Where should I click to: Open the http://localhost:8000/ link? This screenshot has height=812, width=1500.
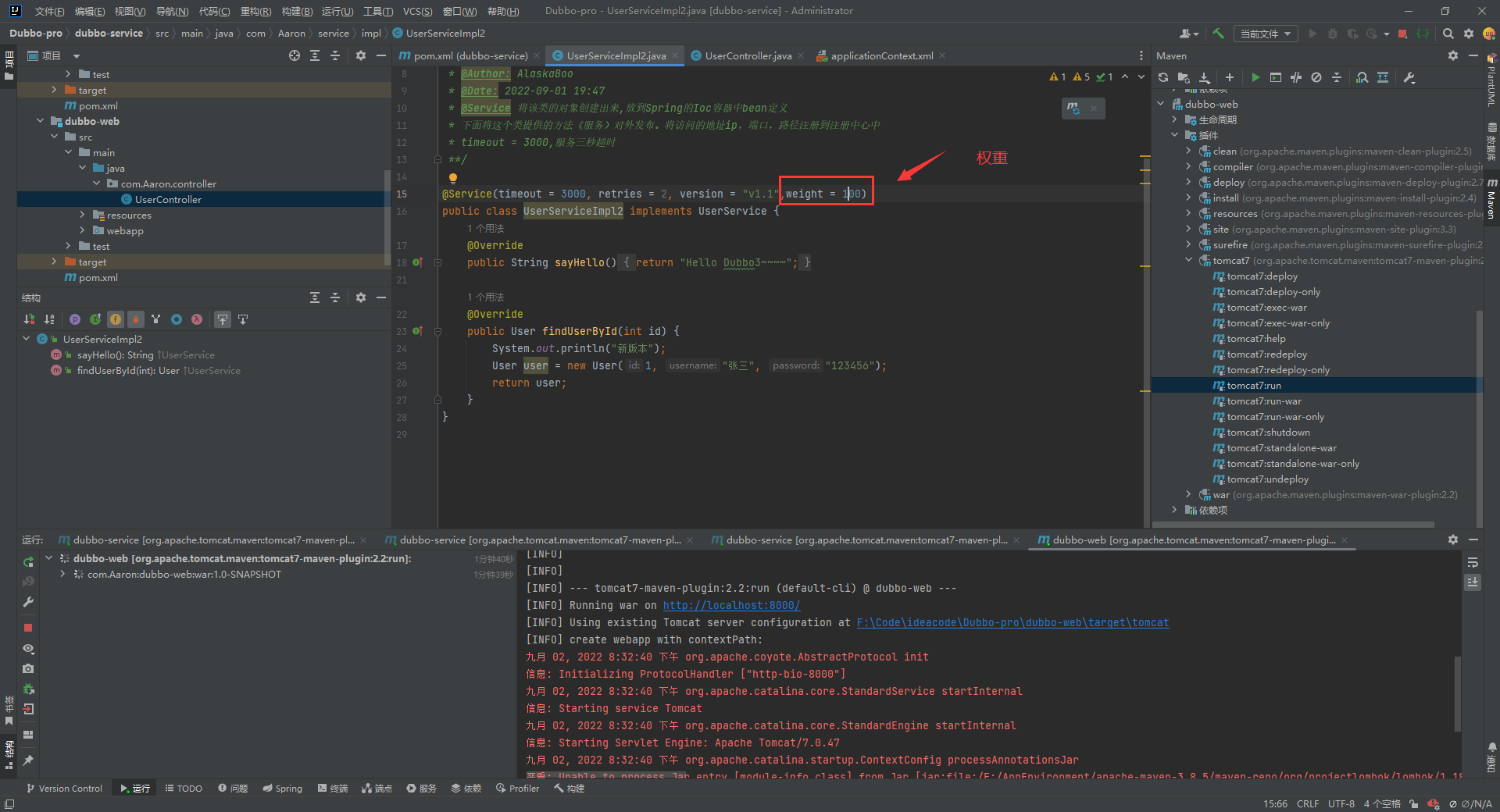click(x=731, y=605)
